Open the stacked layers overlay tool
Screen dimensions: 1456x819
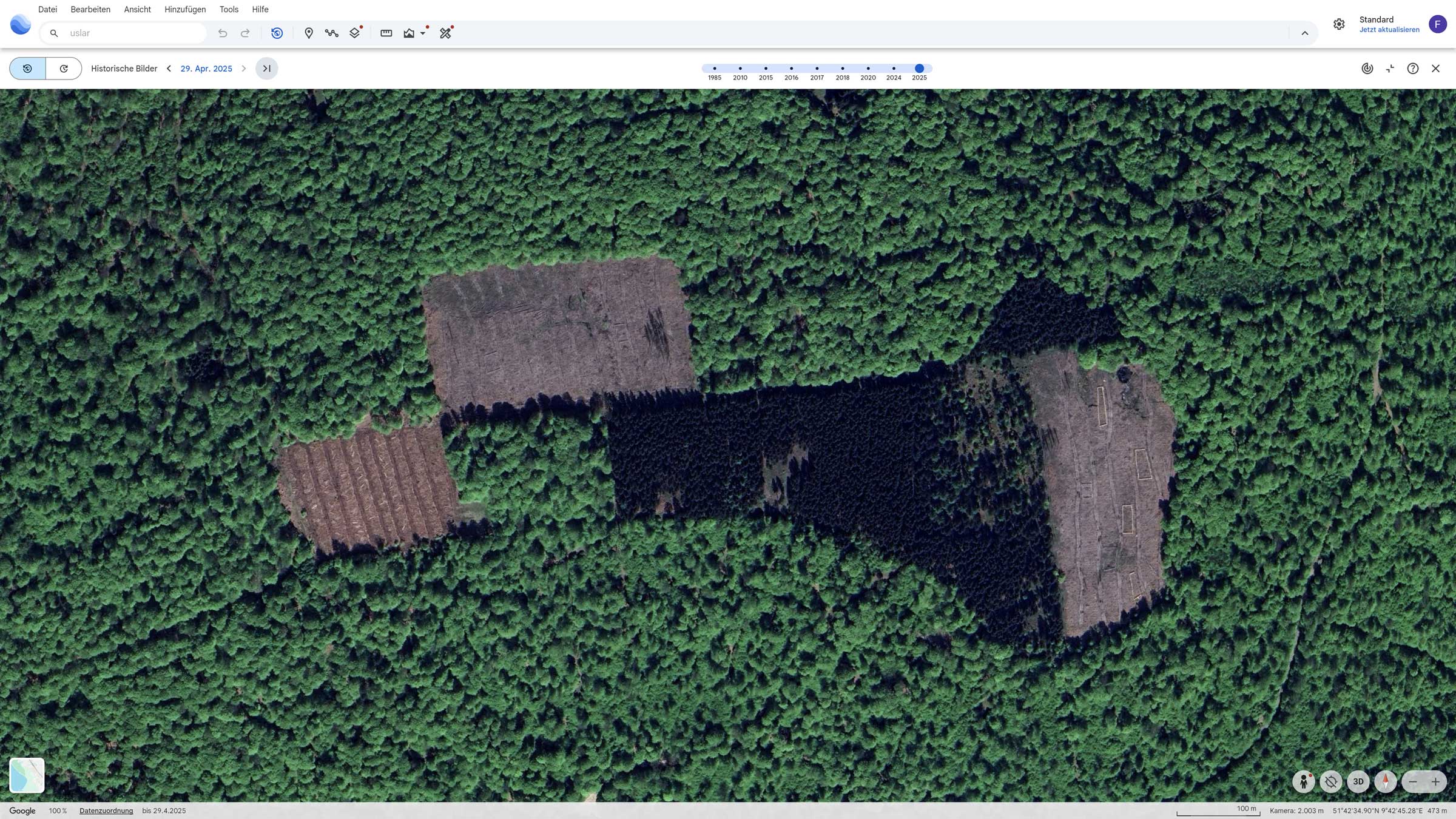(355, 33)
